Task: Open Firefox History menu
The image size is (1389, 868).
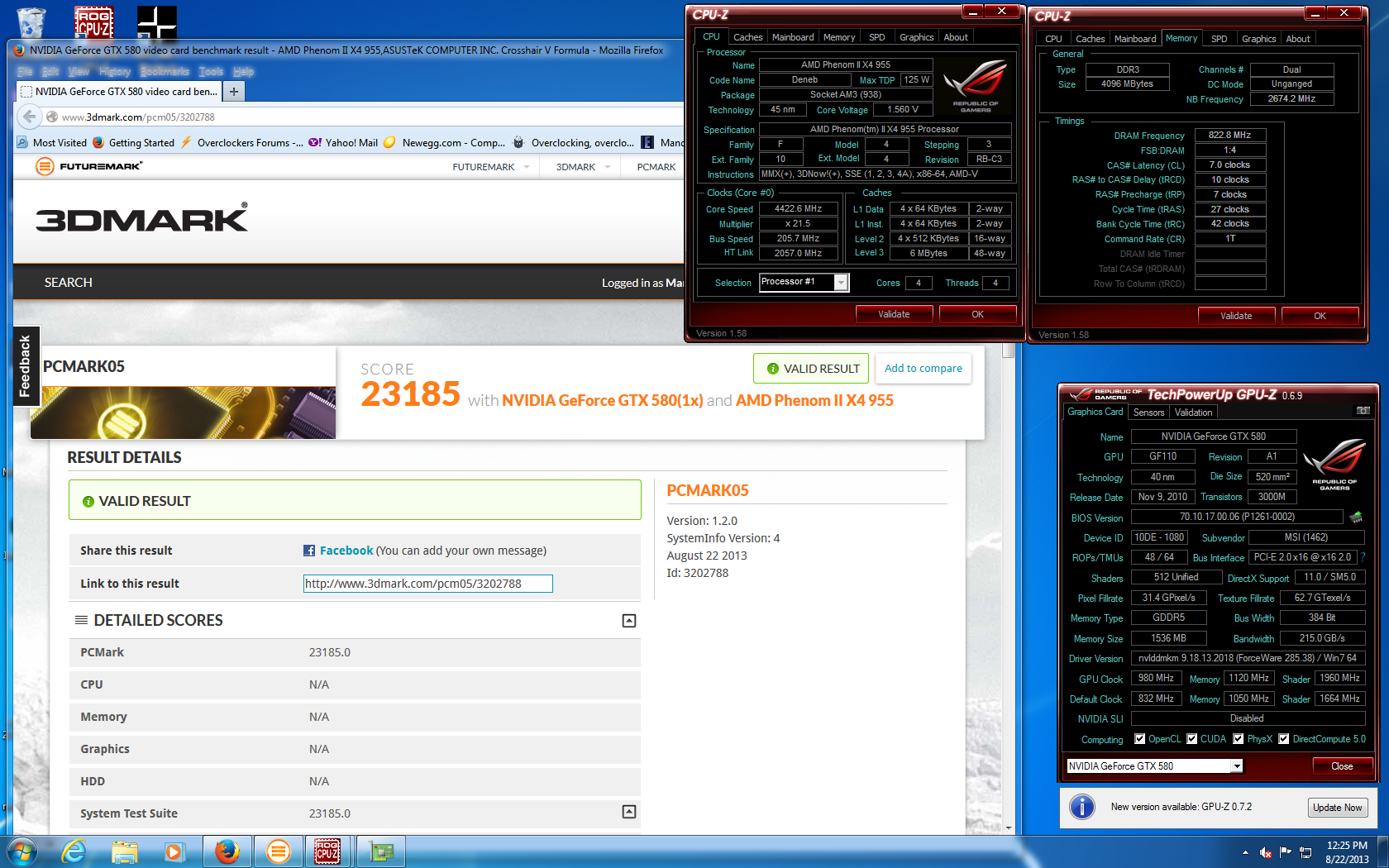Action: (x=115, y=72)
